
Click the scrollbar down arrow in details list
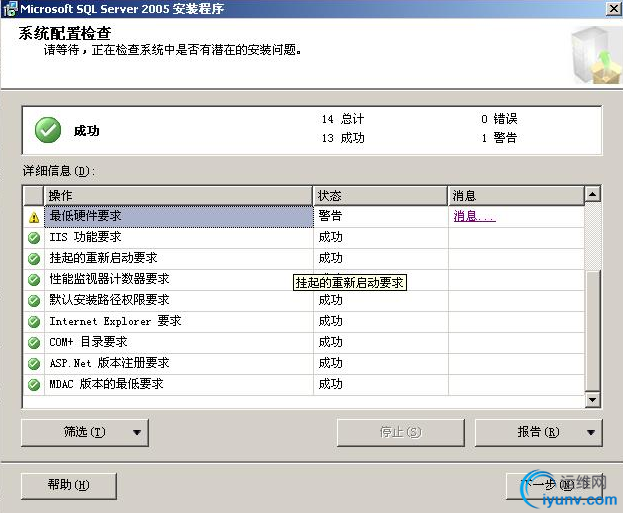pos(592,400)
